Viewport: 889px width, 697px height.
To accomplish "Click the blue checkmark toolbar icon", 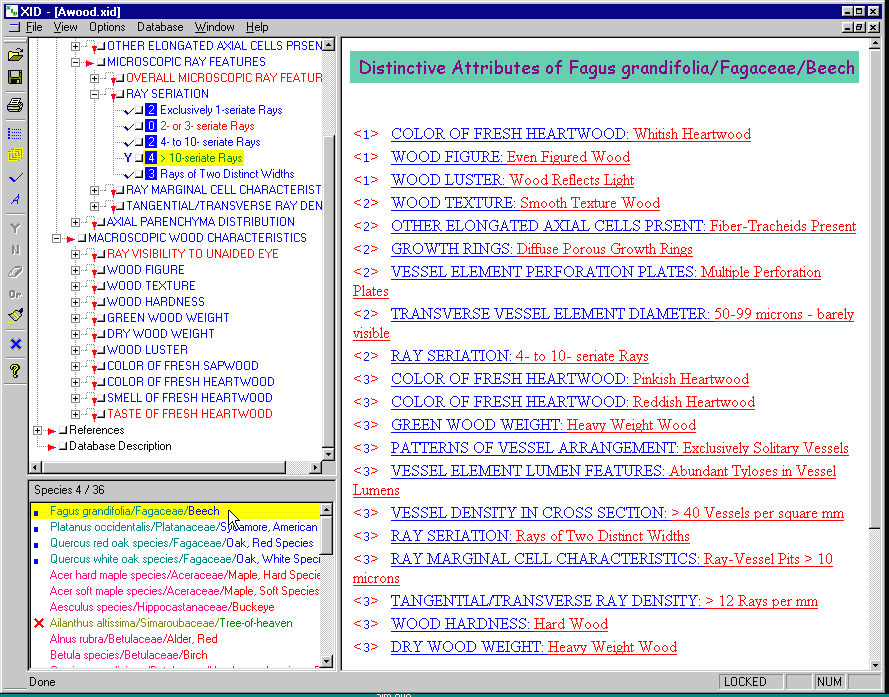I will click(x=15, y=178).
